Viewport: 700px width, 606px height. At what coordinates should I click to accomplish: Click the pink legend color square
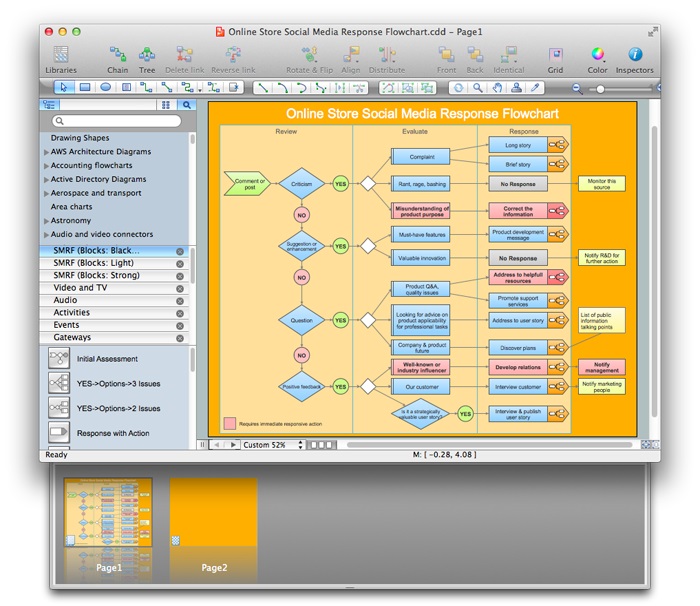tap(229, 423)
